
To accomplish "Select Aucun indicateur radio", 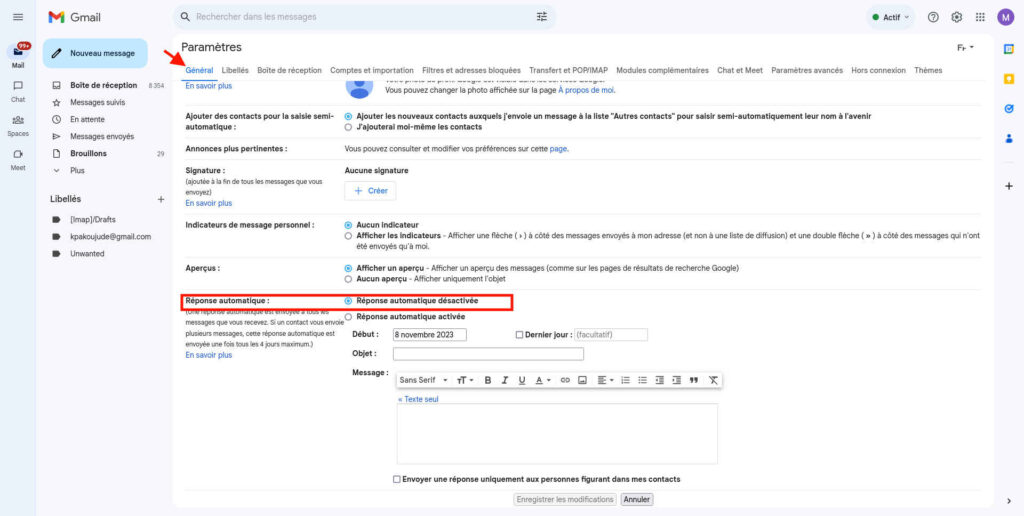I will coord(348,225).
